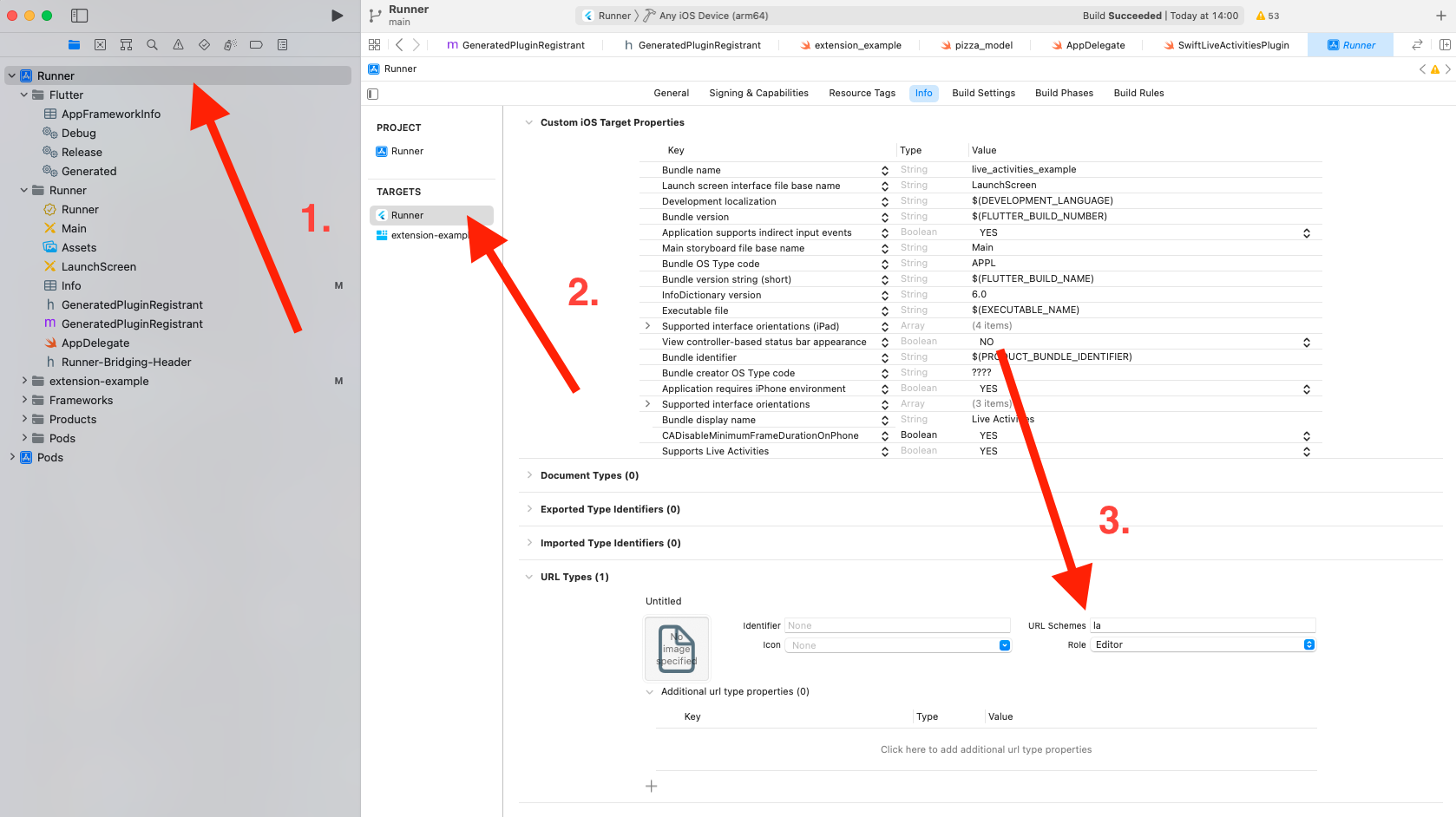Expand the Pods project at the bottom
The height and width of the screenshot is (817, 1456).
click(12, 456)
